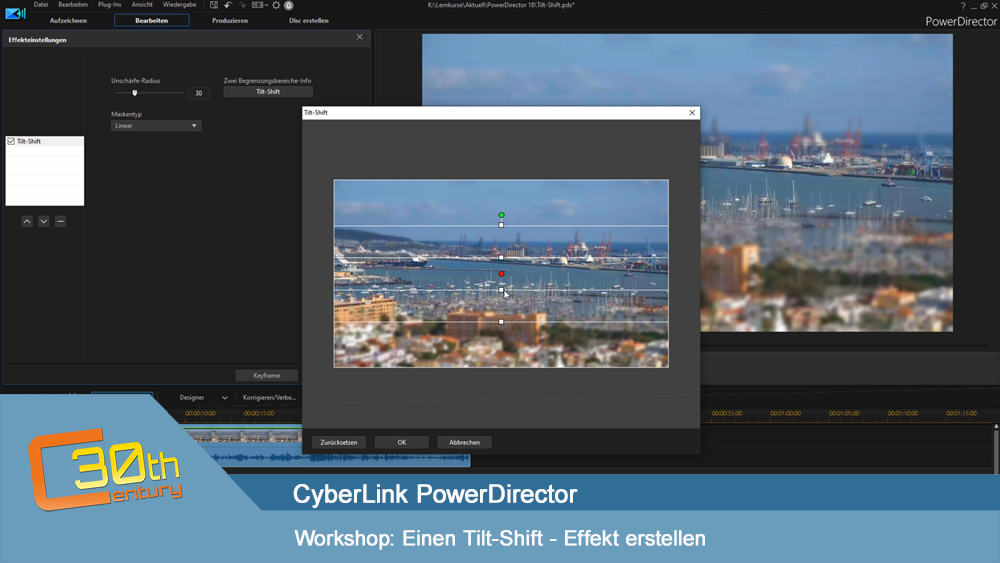Click the Tilt-Shift button under Begrenzungsbereiche-Info
Viewport: 1000px width, 563px height.
268,92
